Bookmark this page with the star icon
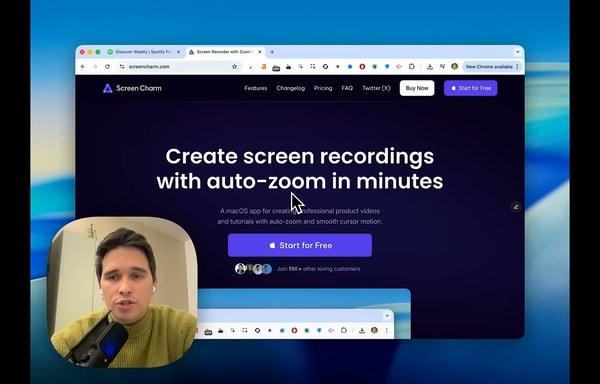Screen dimensions: 600x384 click(x=235, y=67)
